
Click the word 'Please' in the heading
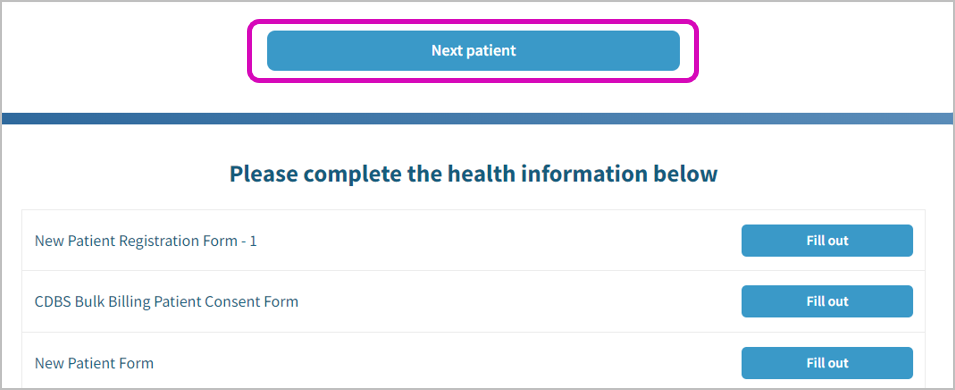point(264,174)
